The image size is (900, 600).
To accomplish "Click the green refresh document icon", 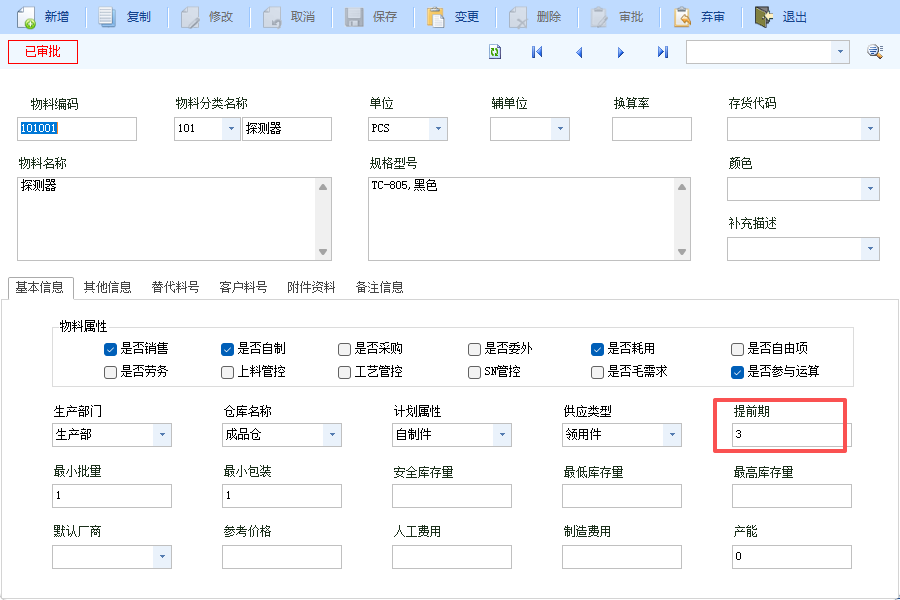I will pyautogui.click(x=495, y=52).
